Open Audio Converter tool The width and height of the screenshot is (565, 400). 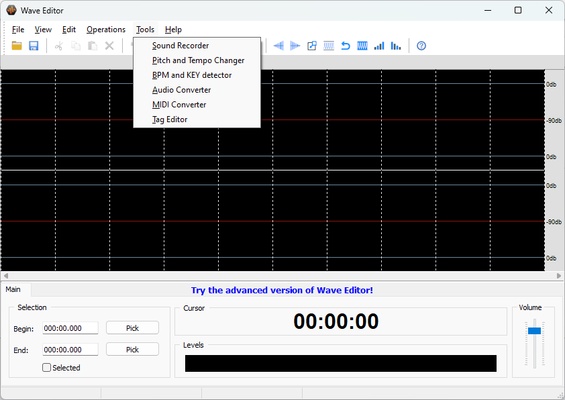(197, 90)
